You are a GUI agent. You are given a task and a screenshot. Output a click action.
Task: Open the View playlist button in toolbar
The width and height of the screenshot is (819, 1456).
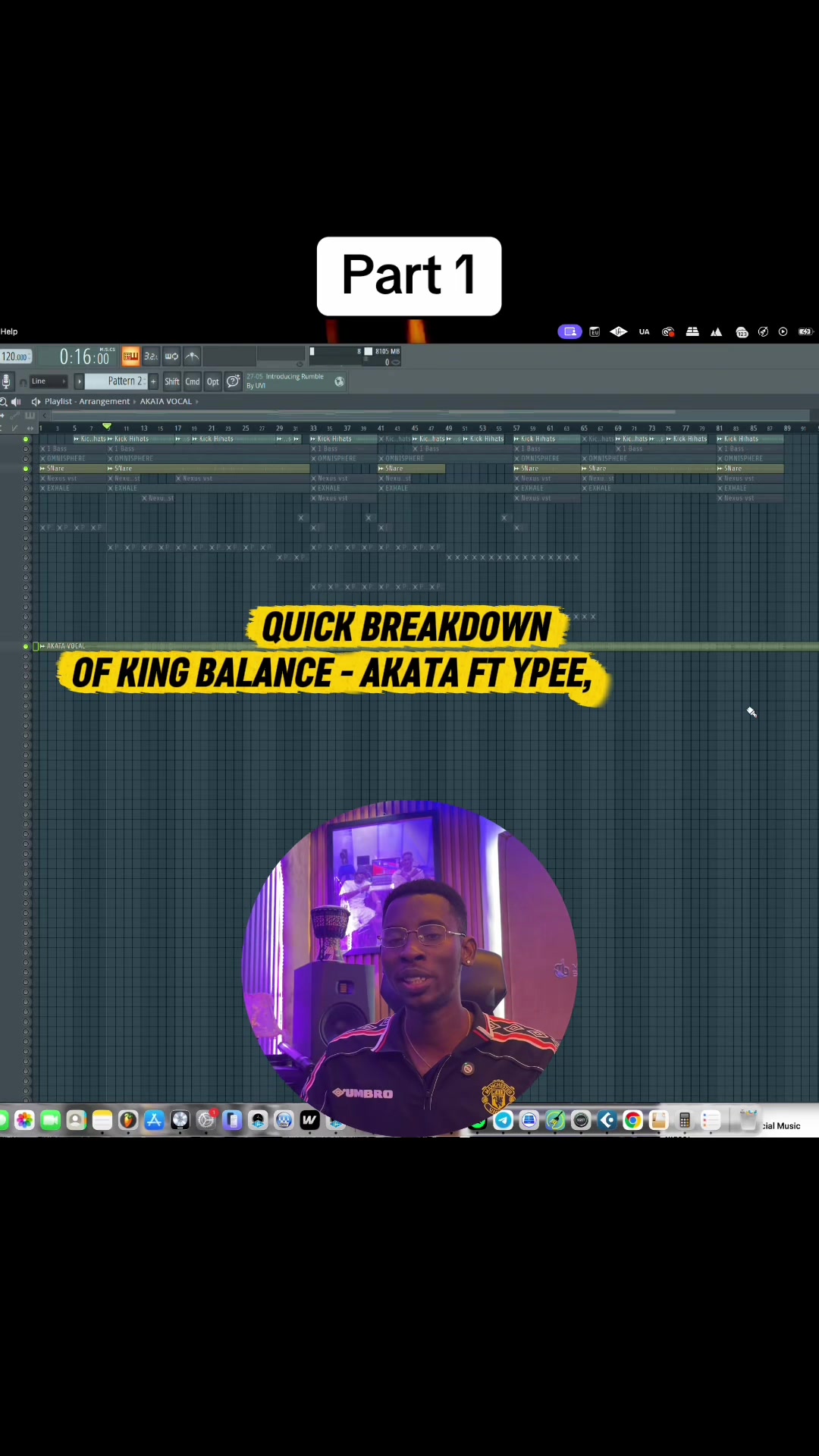[130, 356]
